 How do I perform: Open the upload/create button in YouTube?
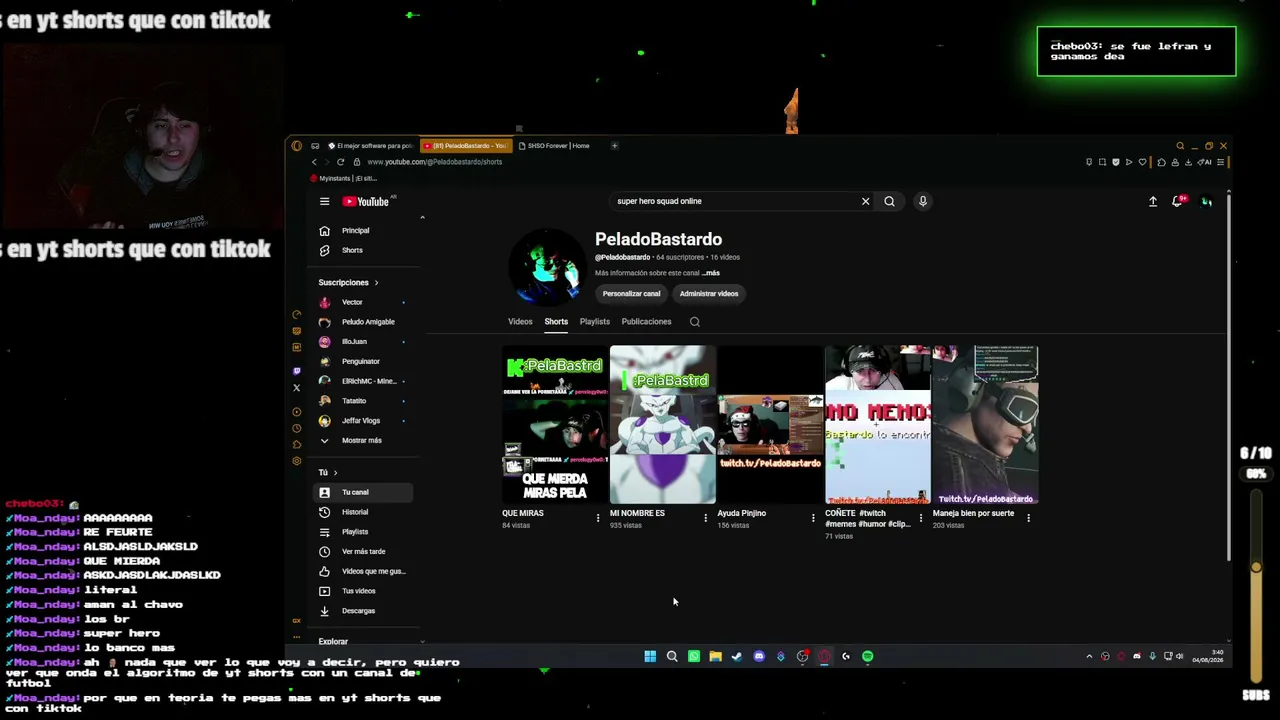pos(1152,201)
